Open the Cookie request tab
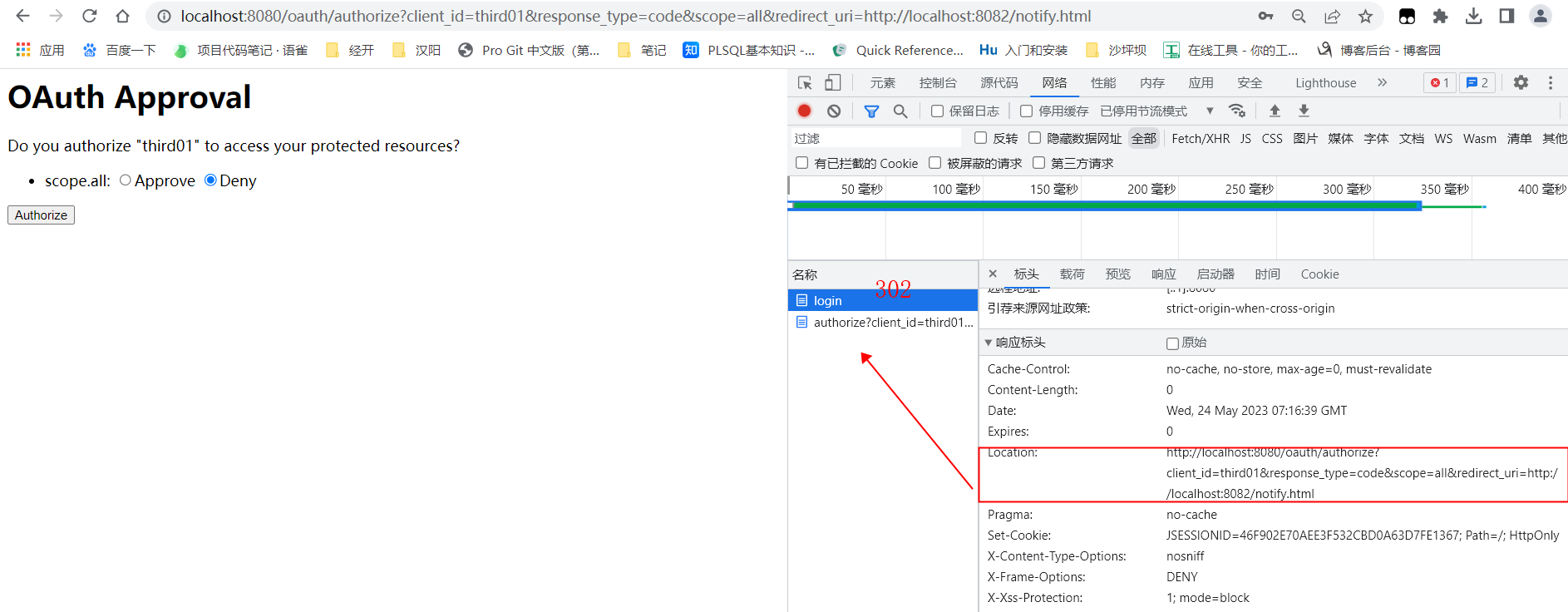The height and width of the screenshot is (612, 1568). point(1319,274)
